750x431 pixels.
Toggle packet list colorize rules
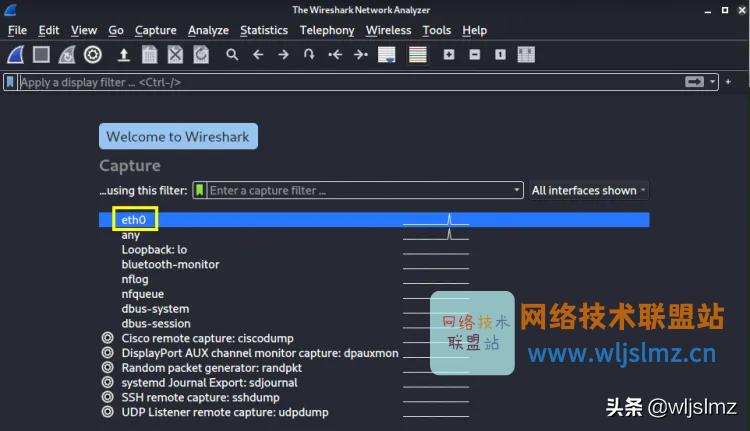418,55
